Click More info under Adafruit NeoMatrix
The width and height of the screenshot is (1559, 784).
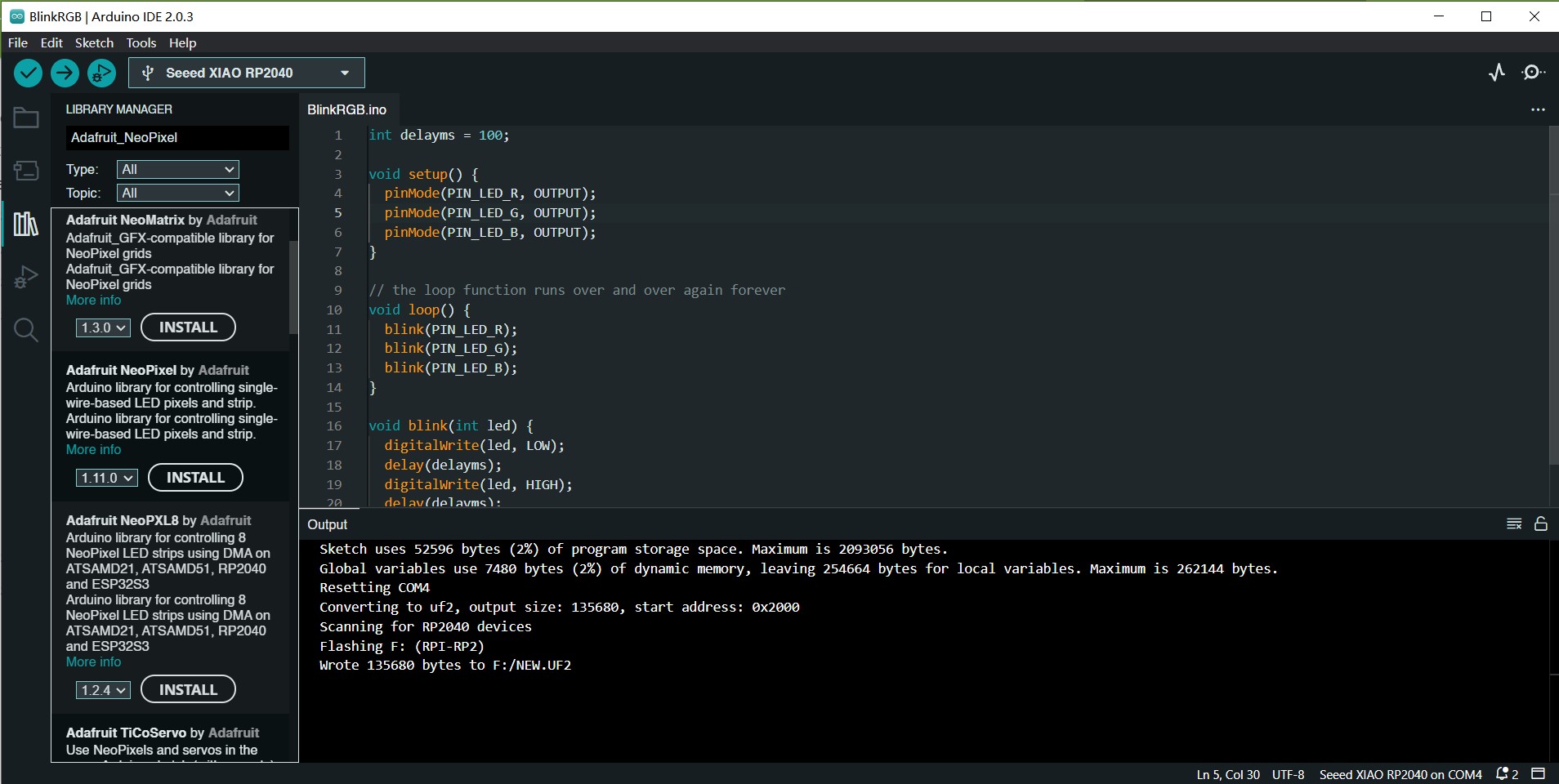(x=93, y=301)
